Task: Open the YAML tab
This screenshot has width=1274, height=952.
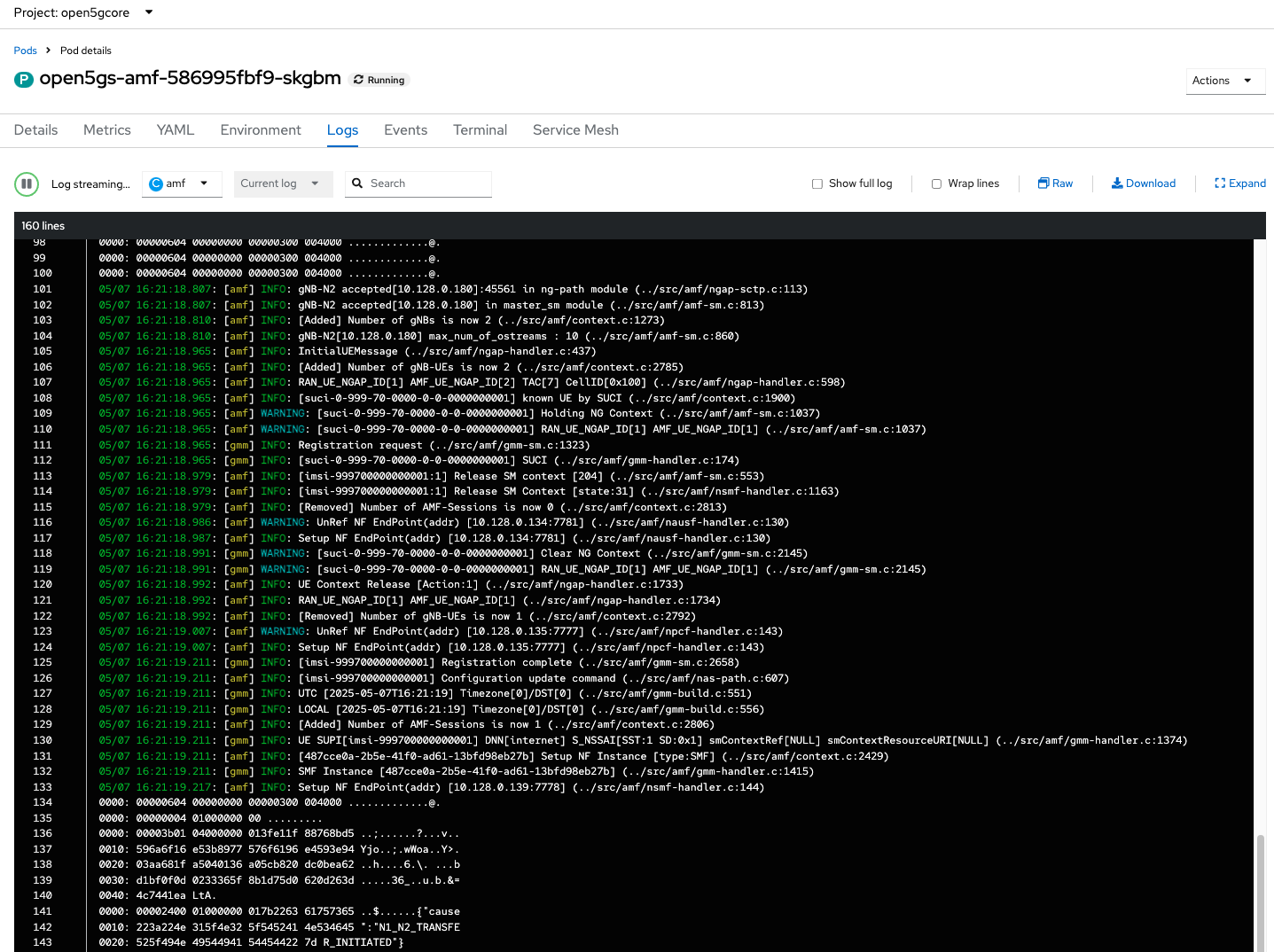Action: coord(176,129)
